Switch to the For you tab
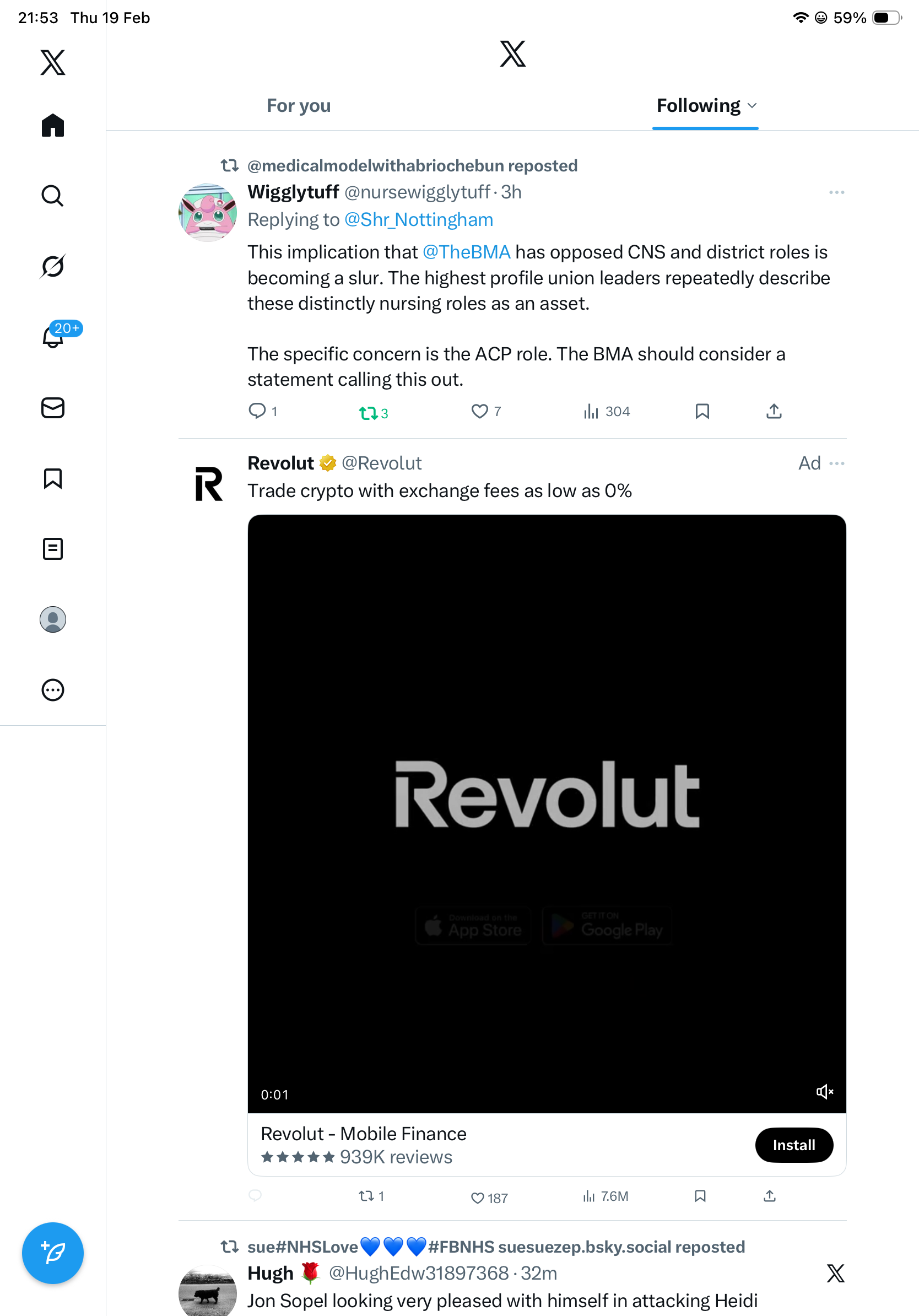 (299, 105)
